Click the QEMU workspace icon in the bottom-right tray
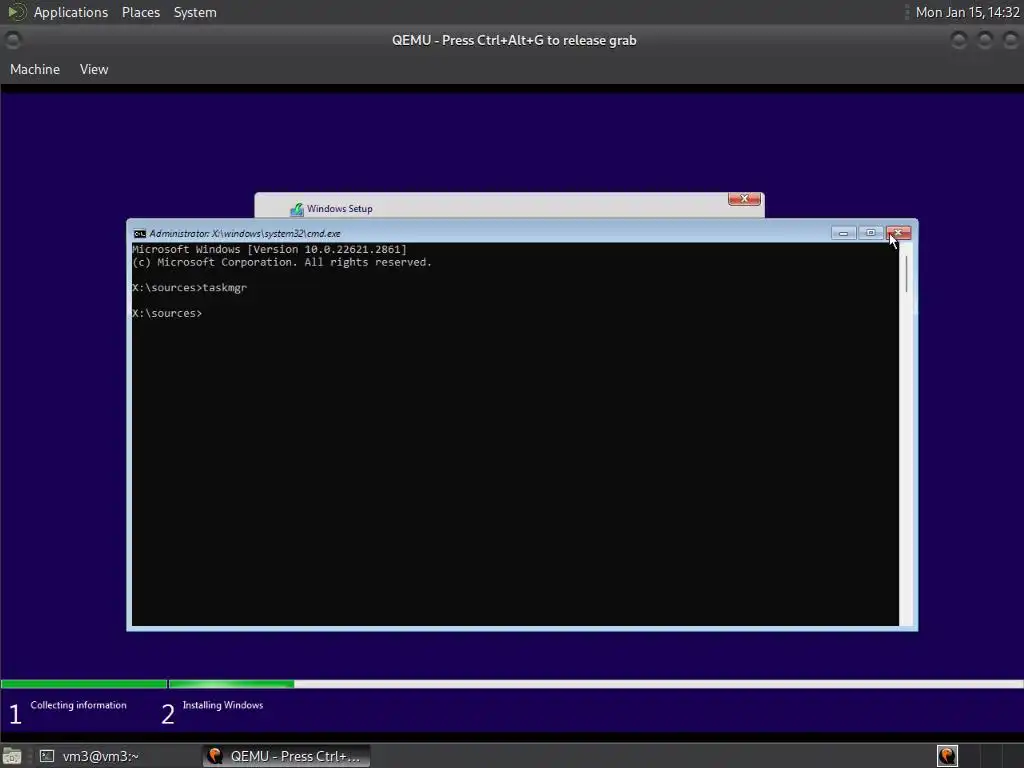 [947, 756]
